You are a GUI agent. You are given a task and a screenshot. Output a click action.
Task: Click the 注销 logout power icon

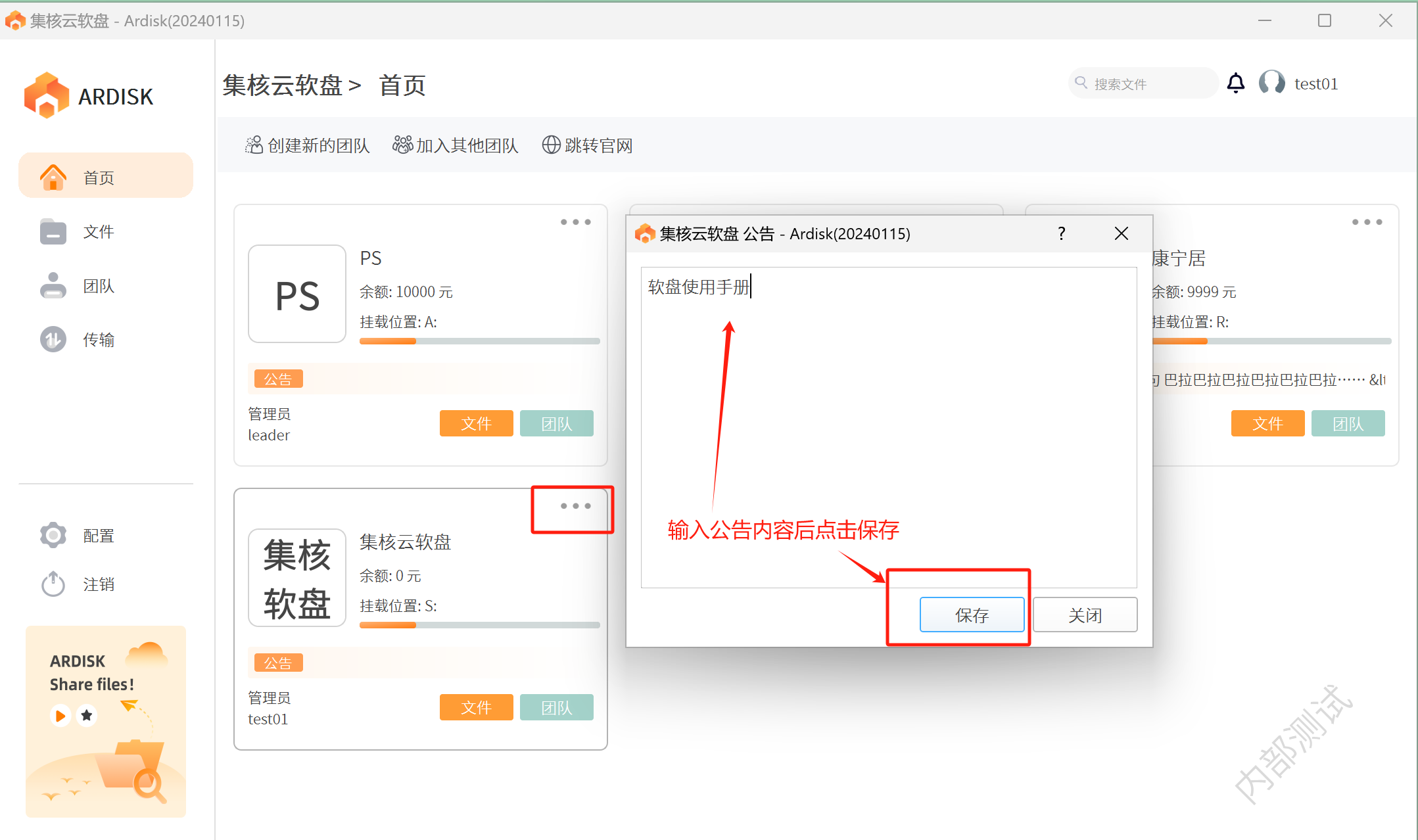pyautogui.click(x=53, y=584)
